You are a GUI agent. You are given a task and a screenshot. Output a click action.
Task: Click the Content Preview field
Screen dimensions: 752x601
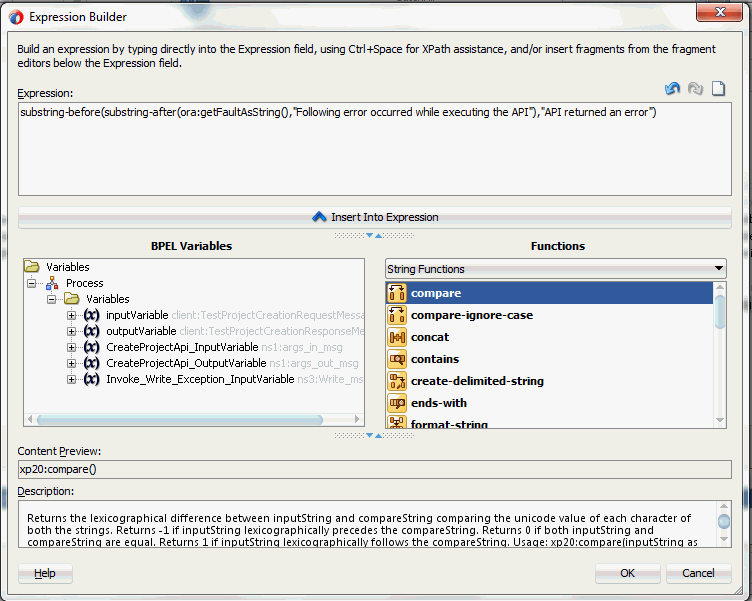[375, 469]
